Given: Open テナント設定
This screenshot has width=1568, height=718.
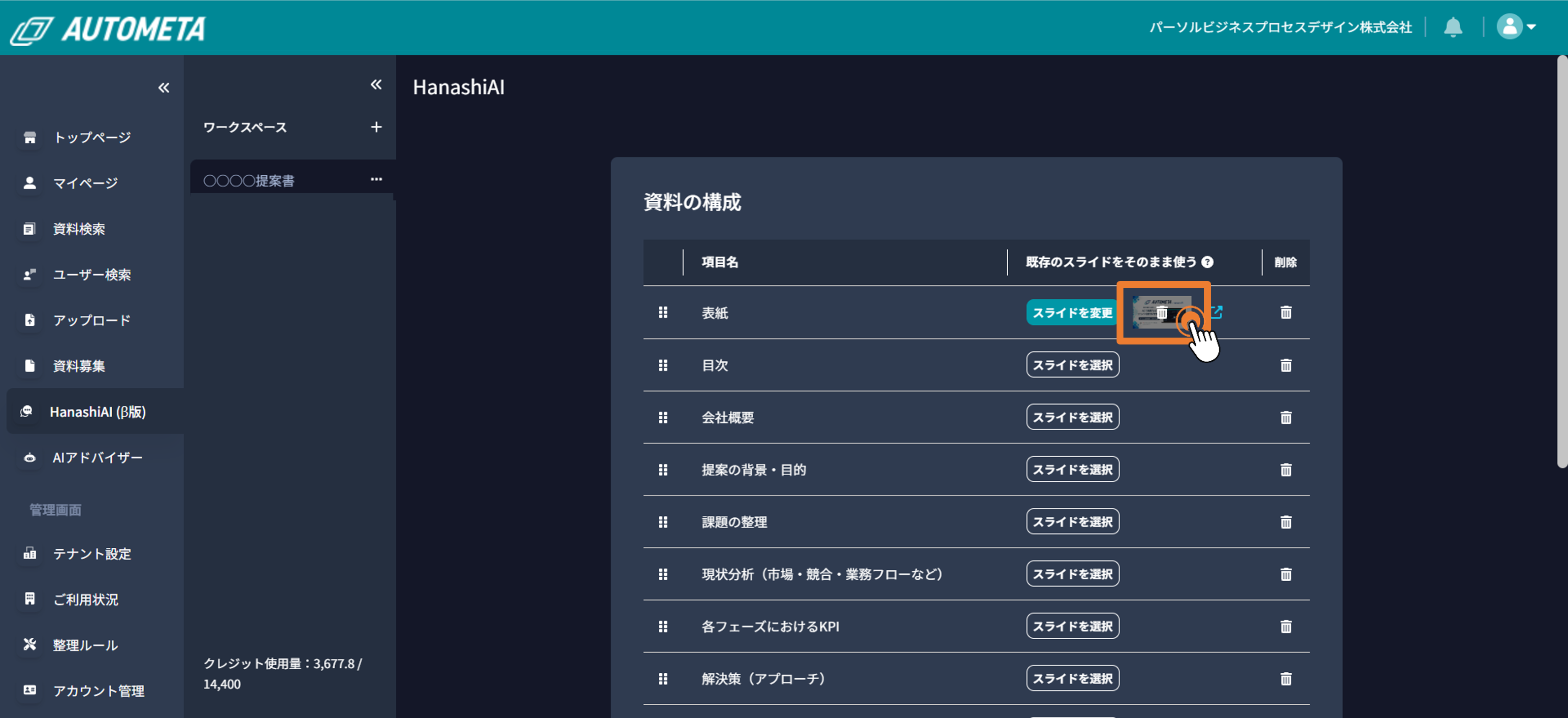Looking at the screenshot, I should pos(93,554).
